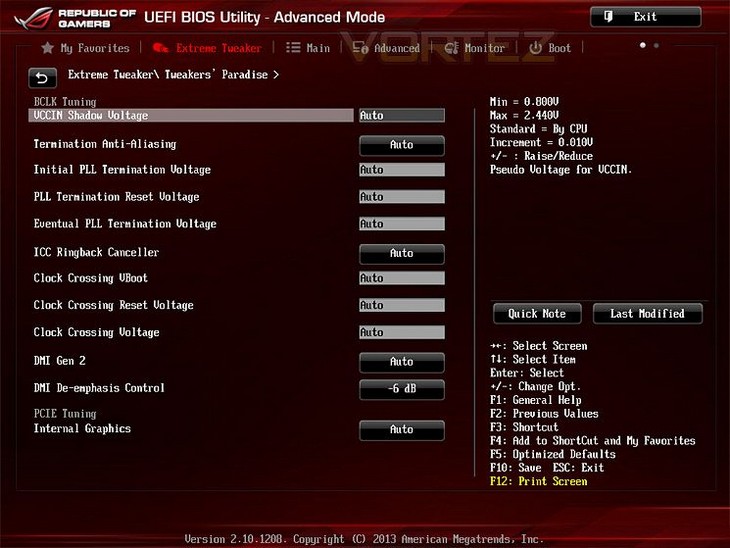Click Eventual PLL Termination Voltage field

[402, 223]
